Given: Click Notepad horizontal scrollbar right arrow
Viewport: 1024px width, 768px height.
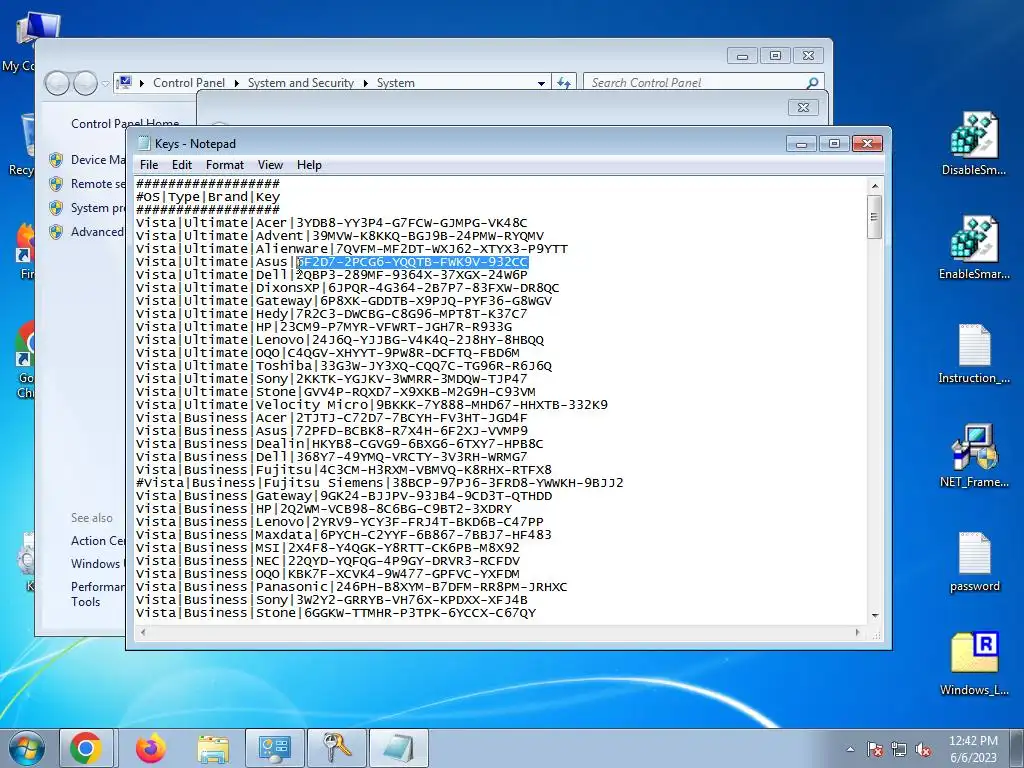Looking at the screenshot, I should click(857, 632).
